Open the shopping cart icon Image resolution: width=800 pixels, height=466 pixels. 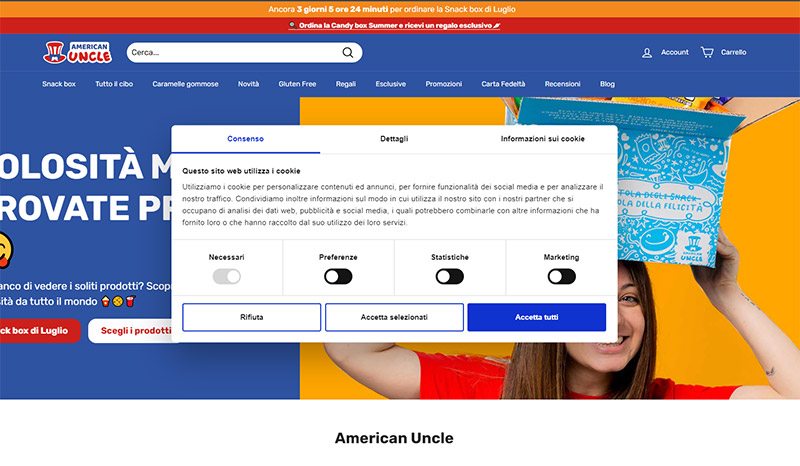point(707,52)
